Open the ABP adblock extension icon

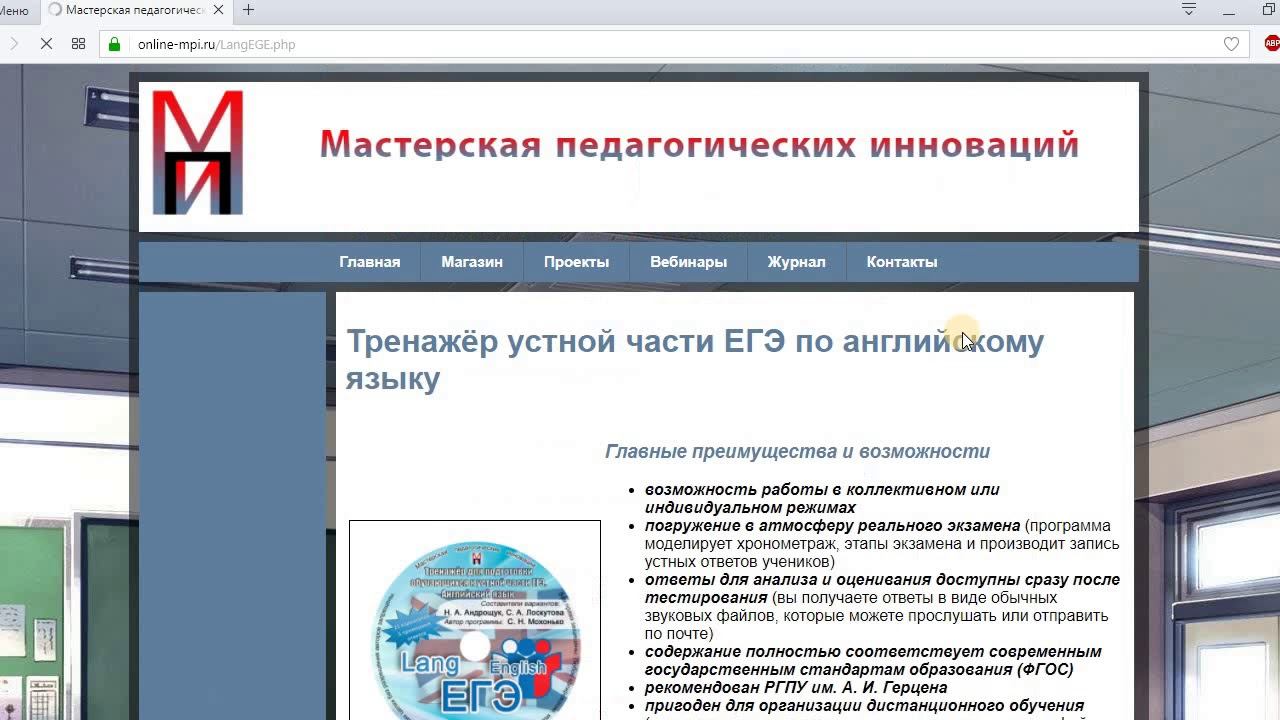(x=1272, y=44)
